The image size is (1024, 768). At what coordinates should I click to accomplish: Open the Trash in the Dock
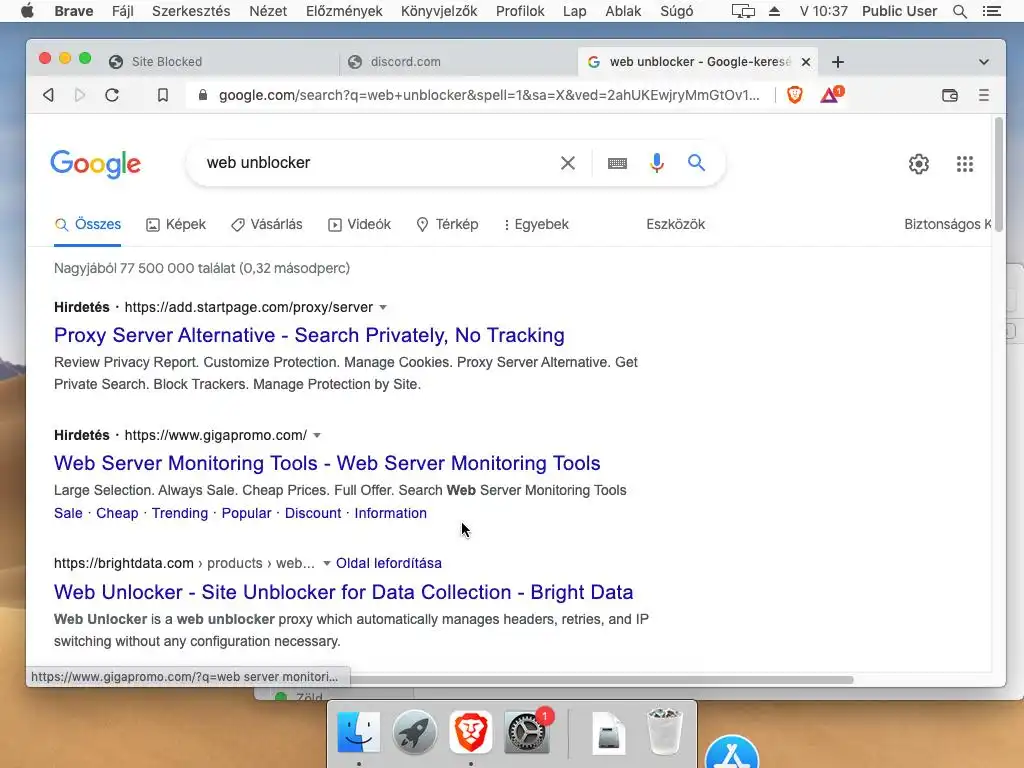point(665,732)
